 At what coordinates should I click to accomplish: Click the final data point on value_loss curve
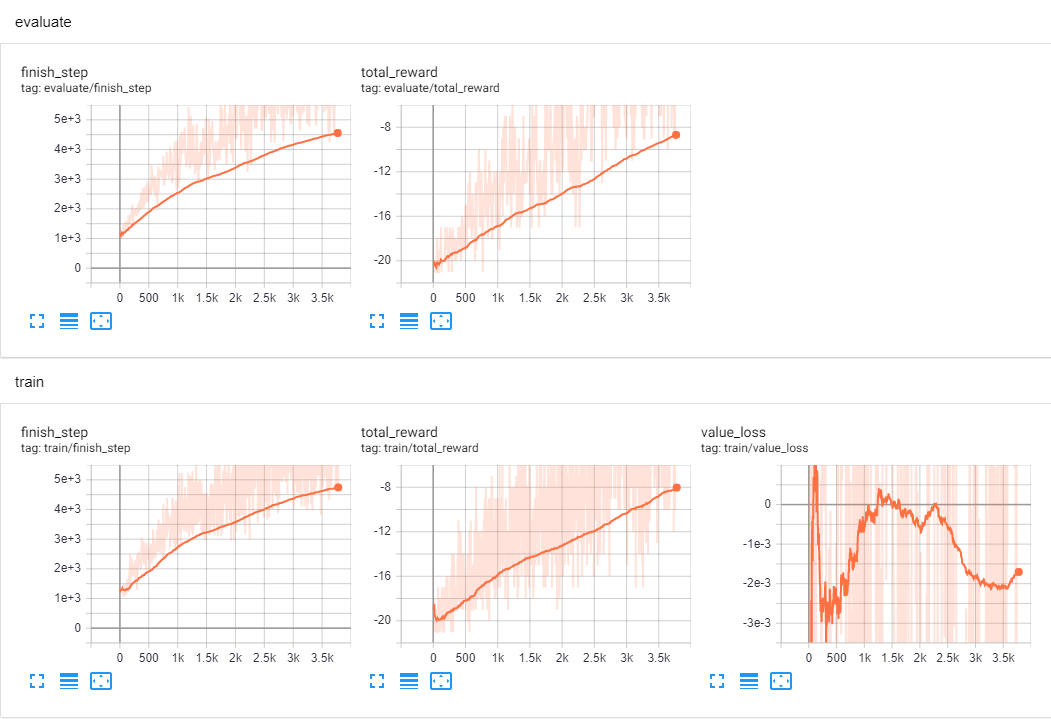point(1018,572)
